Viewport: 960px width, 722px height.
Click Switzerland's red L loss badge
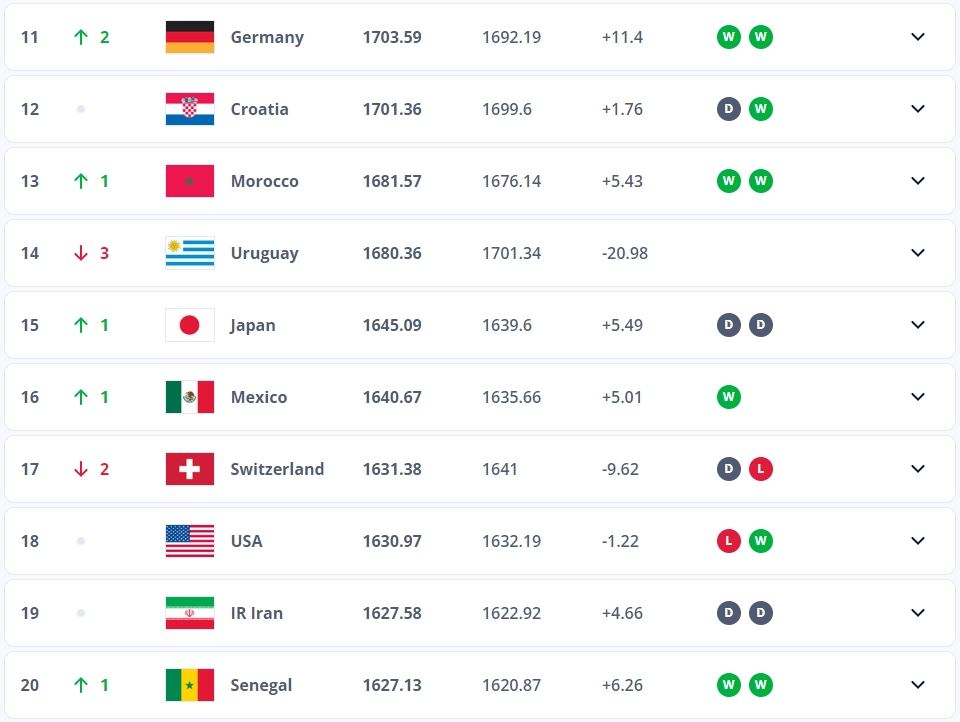click(760, 469)
